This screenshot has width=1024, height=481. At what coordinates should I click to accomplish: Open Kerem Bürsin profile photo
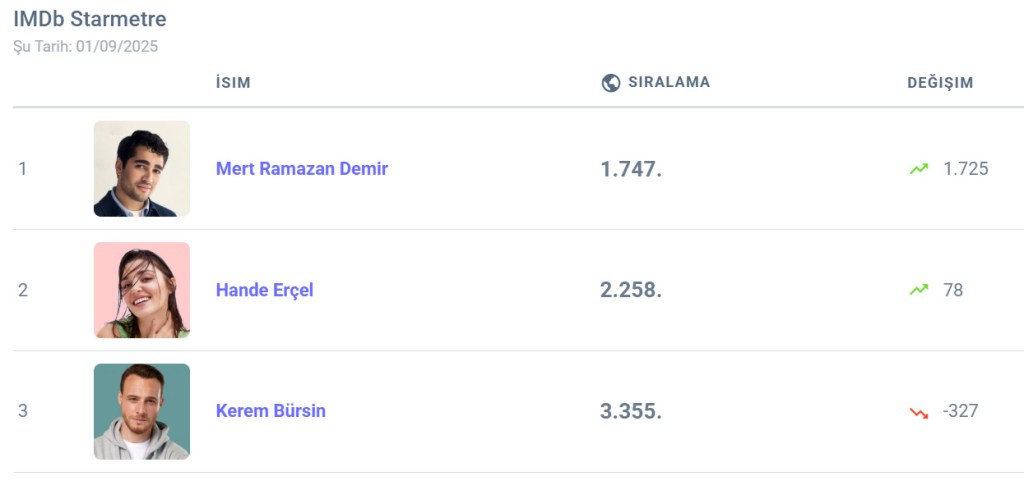point(142,412)
